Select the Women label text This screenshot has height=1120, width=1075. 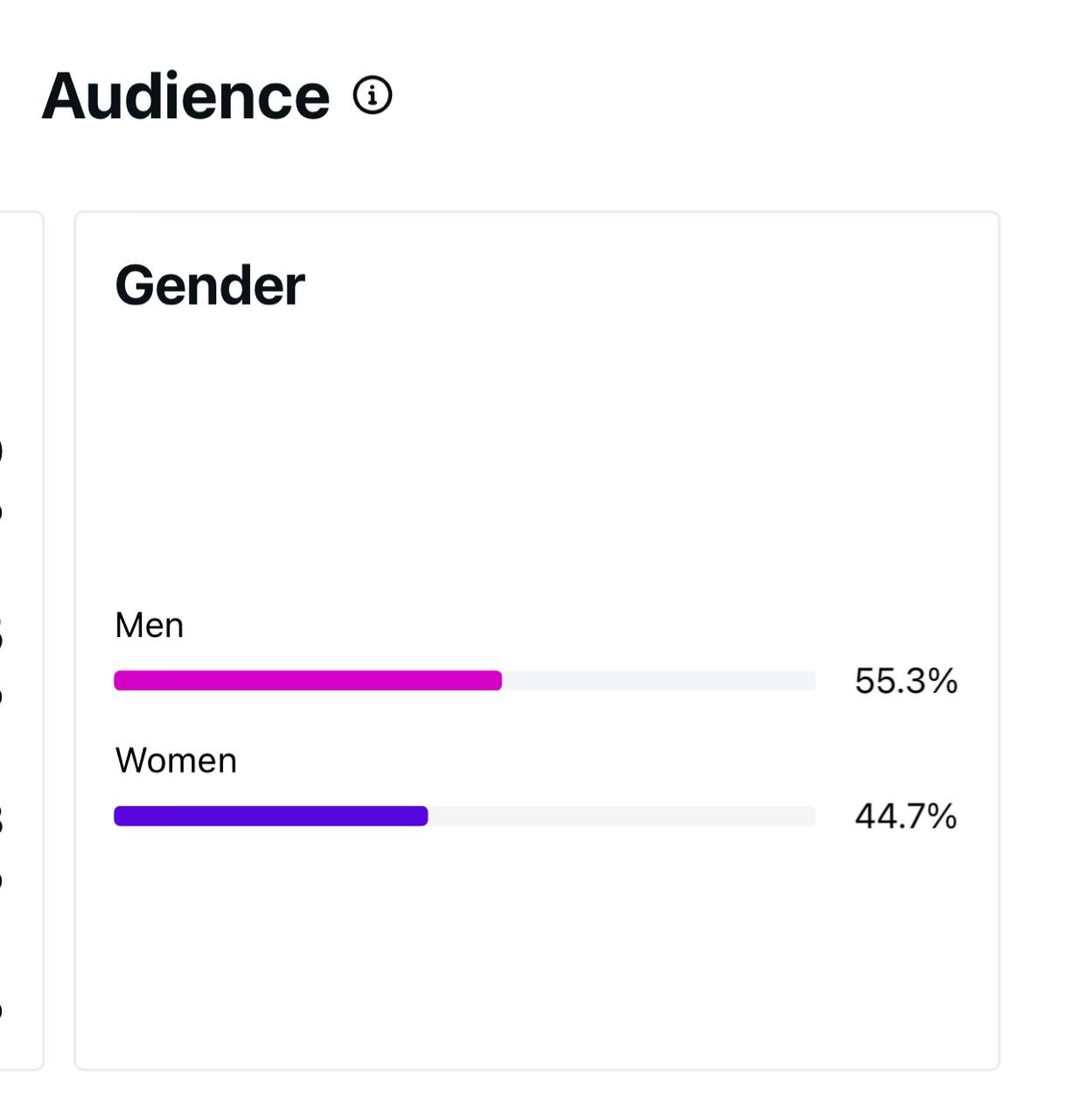(176, 760)
